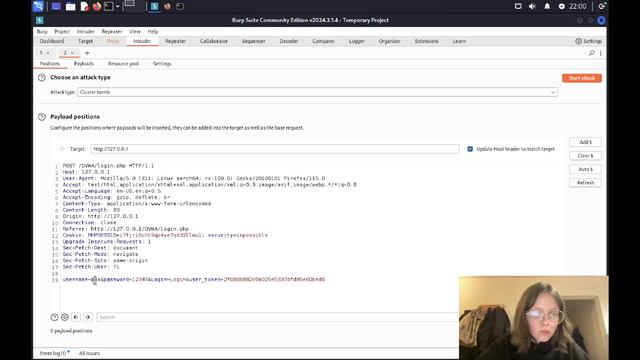640x360 pixels.
Task: Open the Payloads sub-tab
Action: pos(84,64)
